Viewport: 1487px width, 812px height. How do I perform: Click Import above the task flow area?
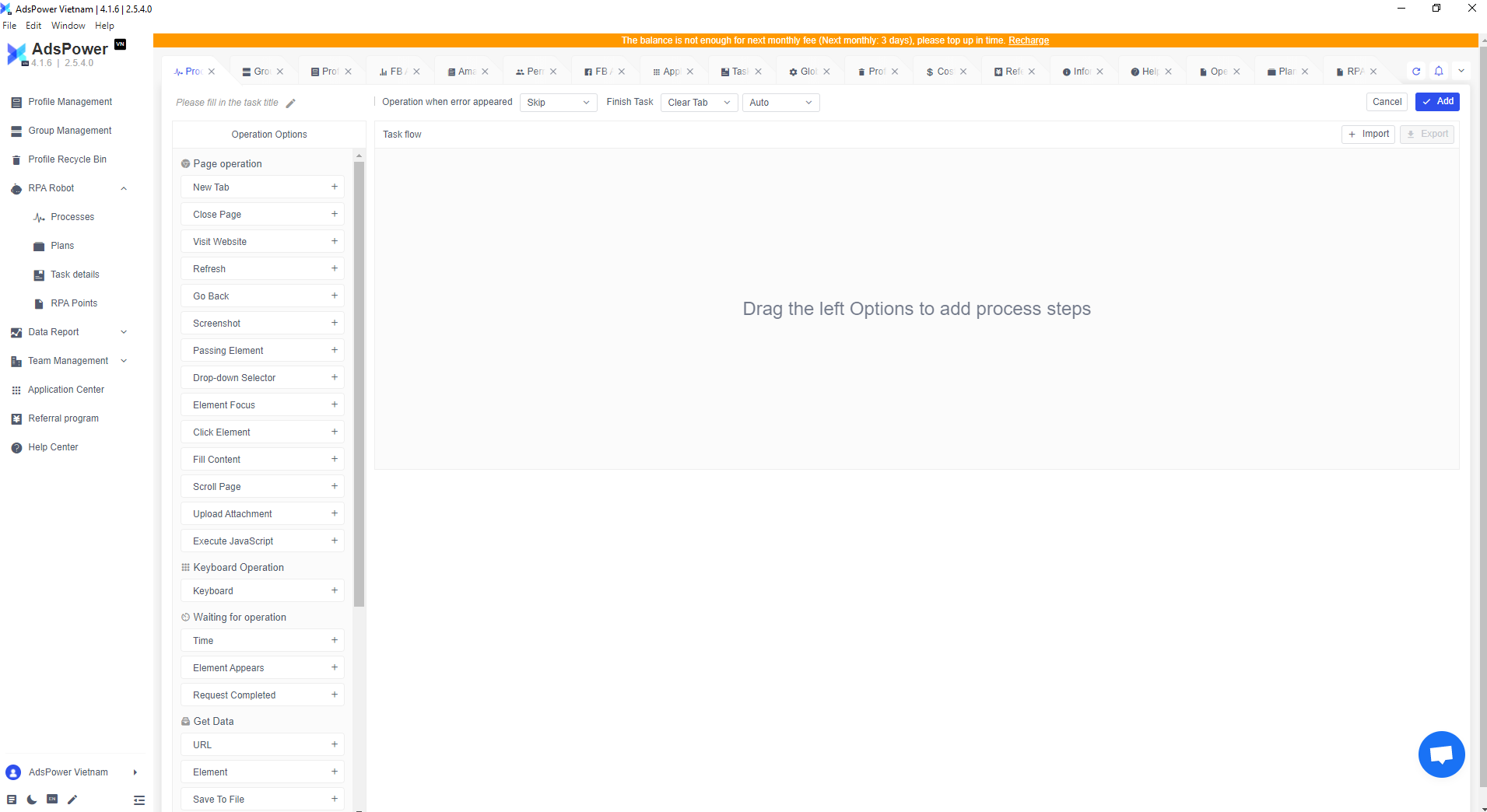(x=1368, y=134)
